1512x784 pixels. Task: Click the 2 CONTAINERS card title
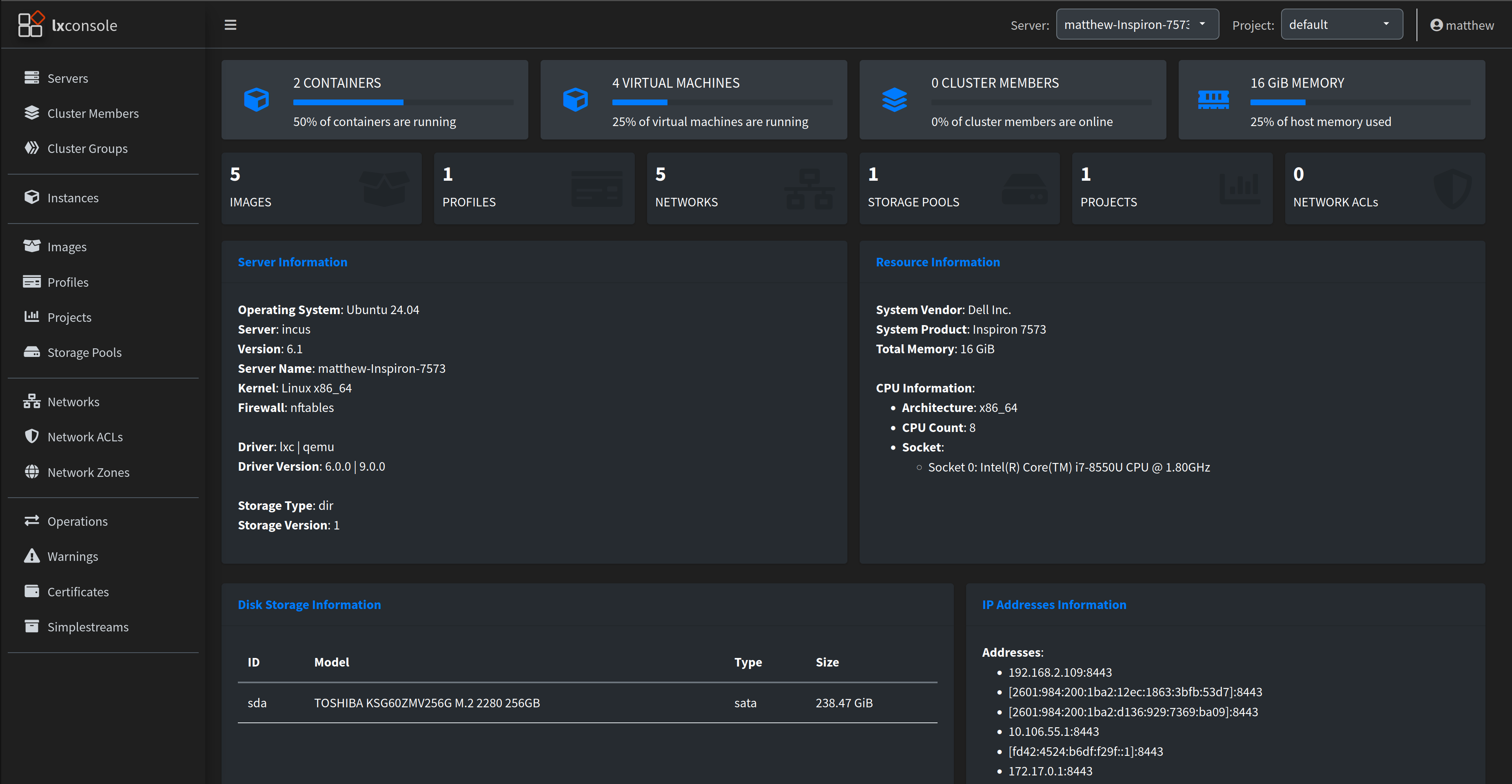[x=337, y=83]
